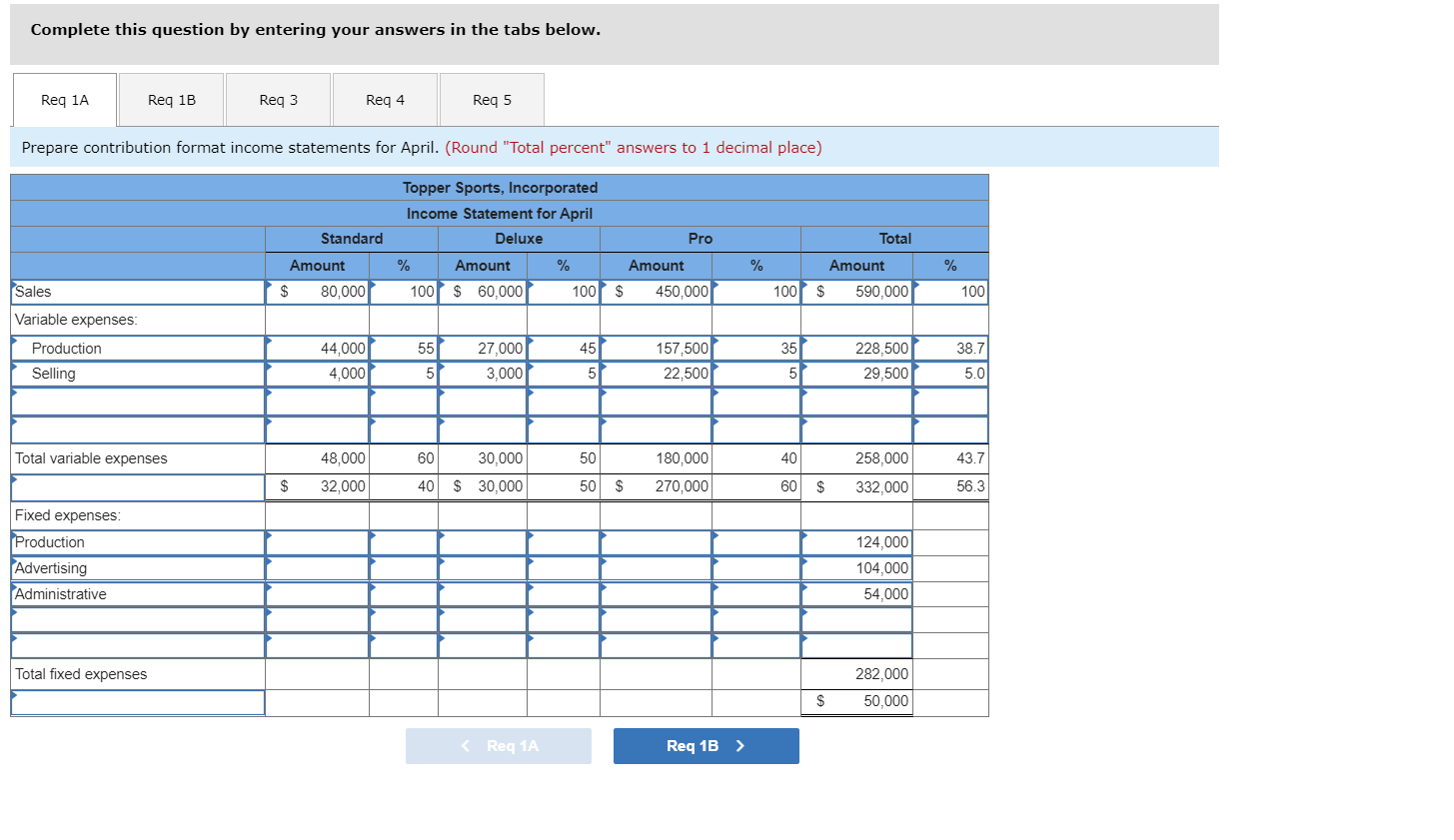Select the Req 1A tab

click(63, 99)
